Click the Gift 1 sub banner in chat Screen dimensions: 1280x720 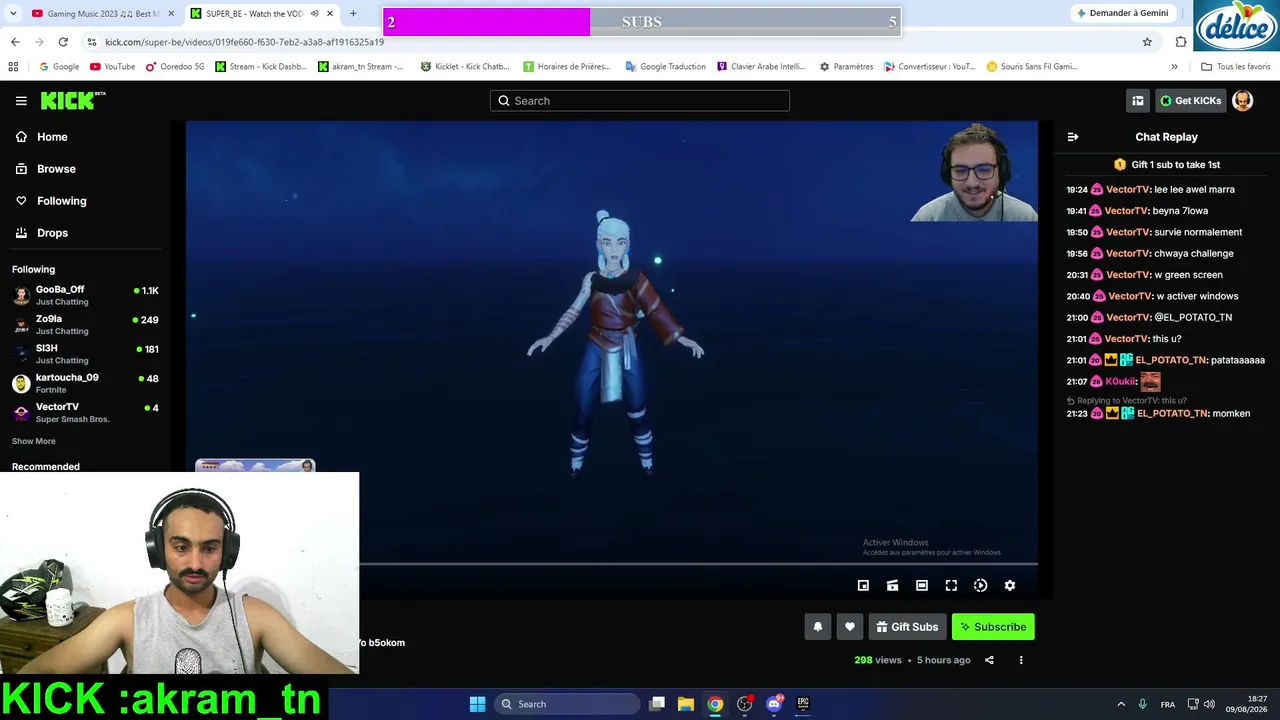coord(1166,165)
